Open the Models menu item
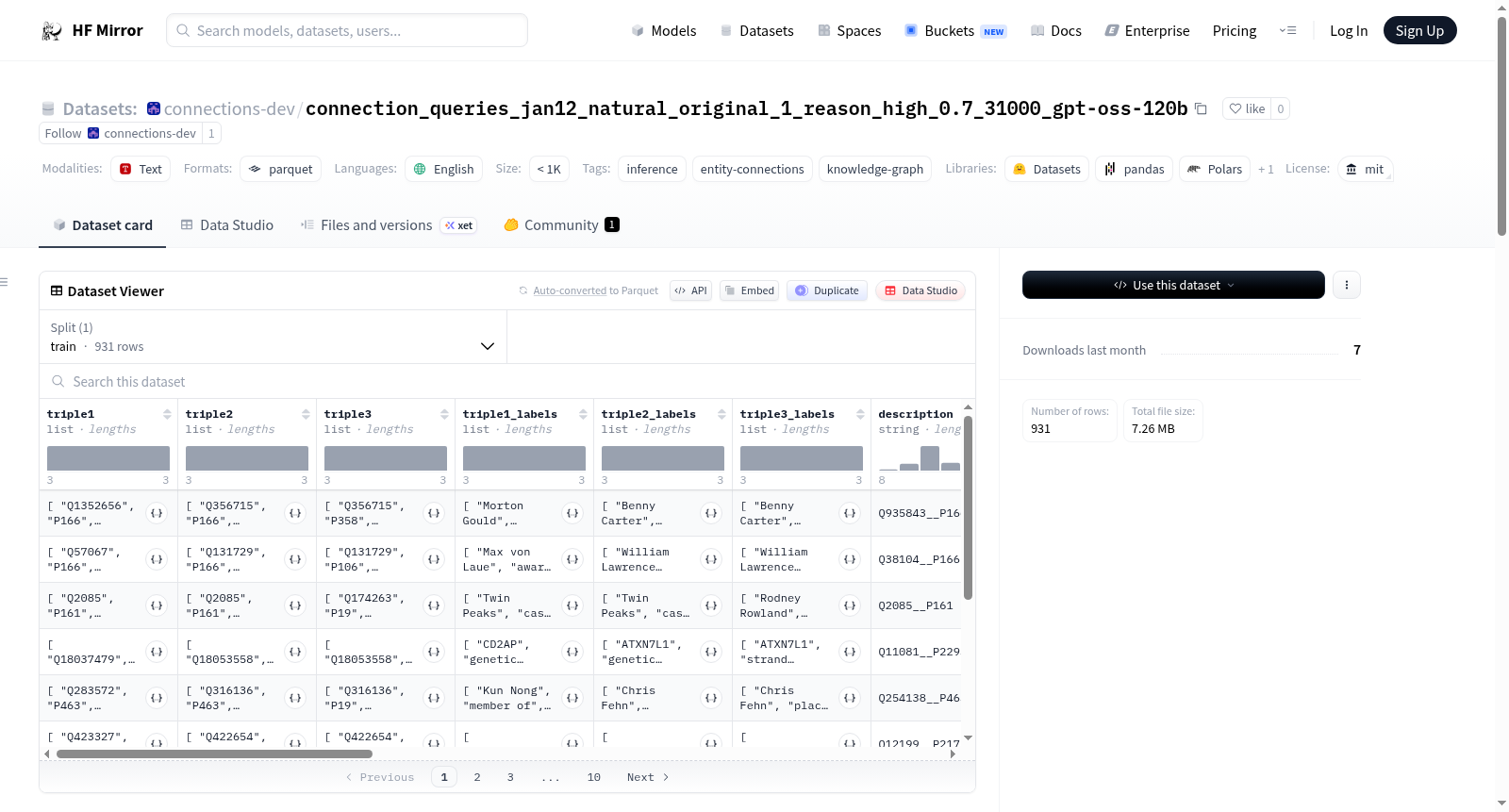 coord(664,31)
